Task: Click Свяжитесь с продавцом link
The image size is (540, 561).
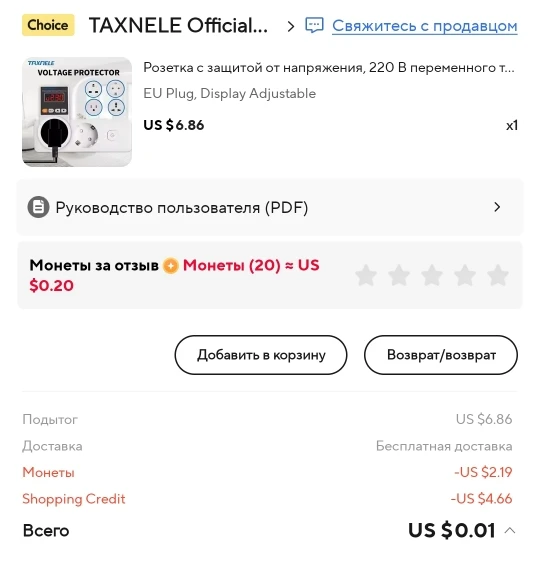Action: pos(425,26)
